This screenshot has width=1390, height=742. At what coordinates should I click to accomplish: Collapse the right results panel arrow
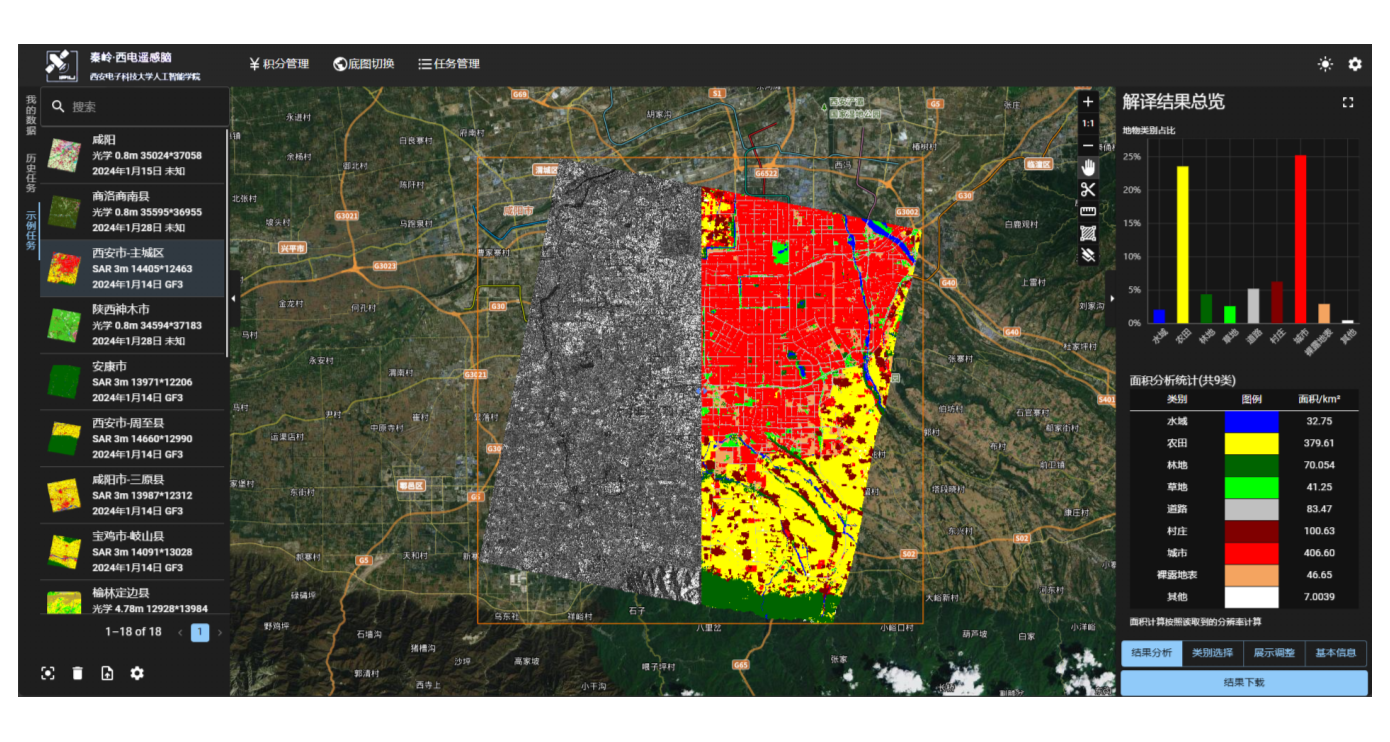(1112, 298)
